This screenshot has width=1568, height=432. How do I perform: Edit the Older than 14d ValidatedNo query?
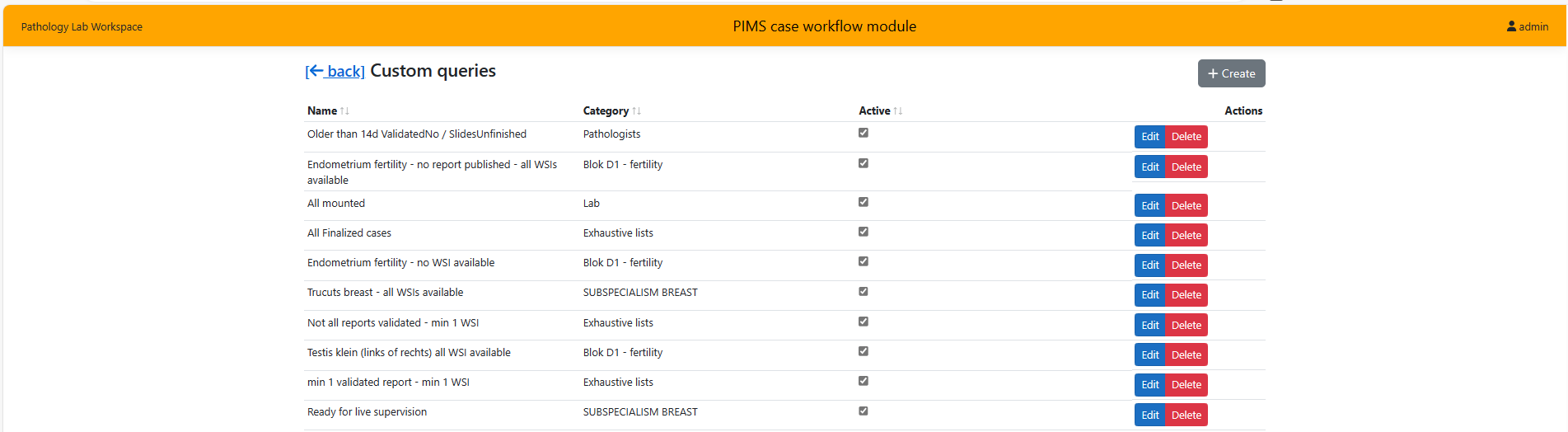pos(1149,137)
